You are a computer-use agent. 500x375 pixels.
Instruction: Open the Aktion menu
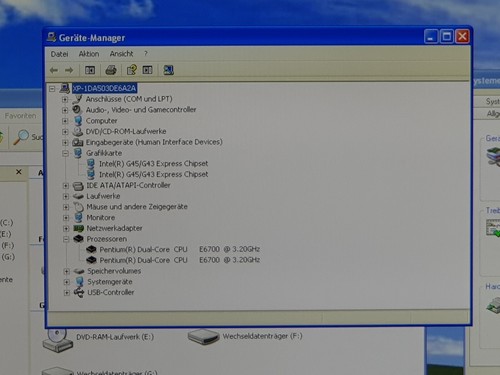point(89,54)
